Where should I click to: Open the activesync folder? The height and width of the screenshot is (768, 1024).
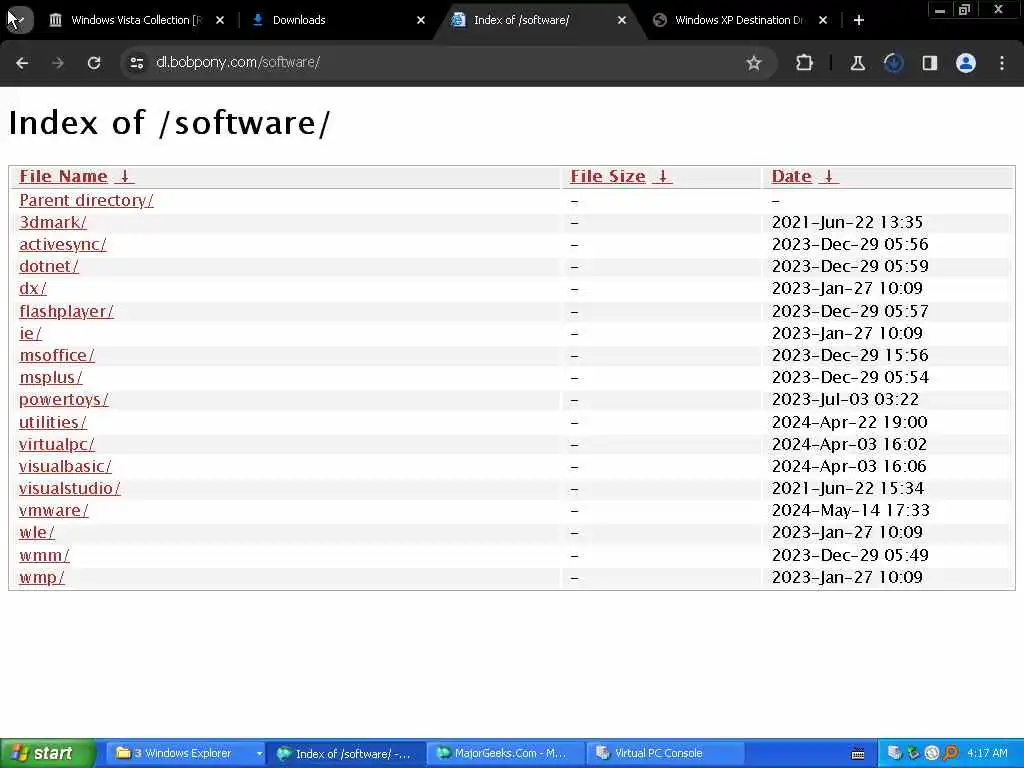[x=63, y=244]
